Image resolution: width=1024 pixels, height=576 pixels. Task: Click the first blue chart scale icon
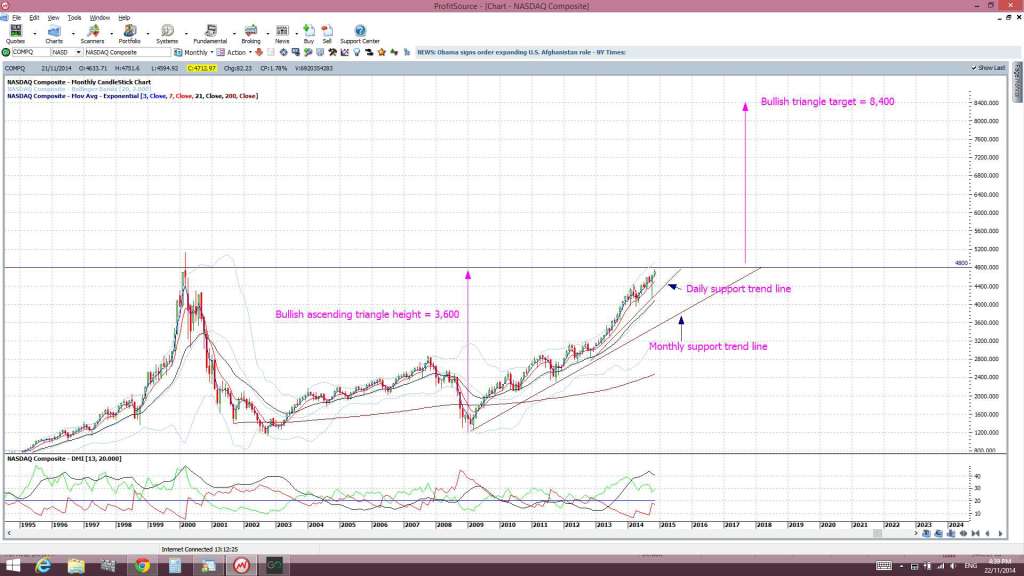coord(927,534)
